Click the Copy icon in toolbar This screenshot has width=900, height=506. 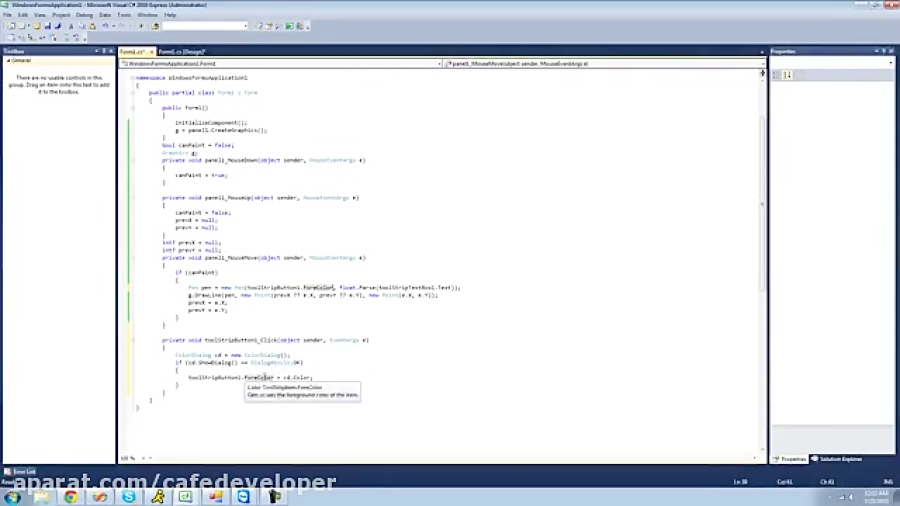click(82, 26)
